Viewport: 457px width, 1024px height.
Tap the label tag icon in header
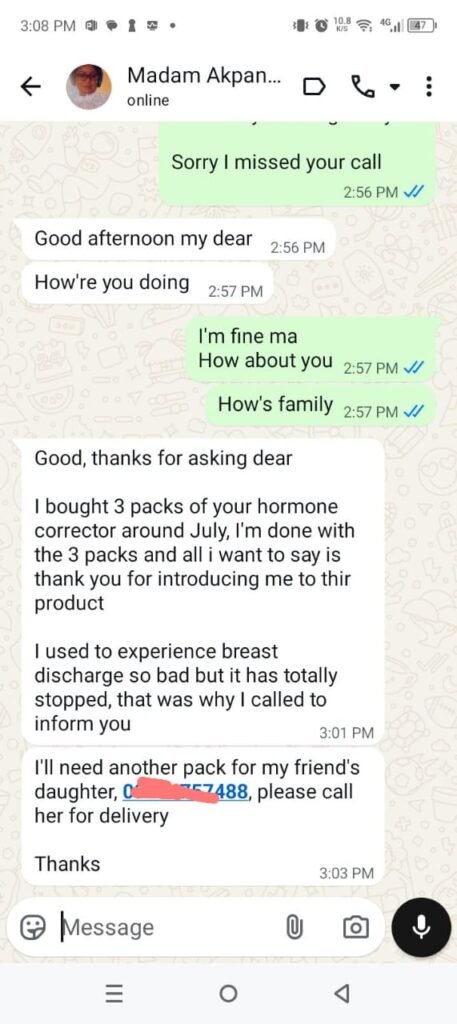click(x=315, y=86)
